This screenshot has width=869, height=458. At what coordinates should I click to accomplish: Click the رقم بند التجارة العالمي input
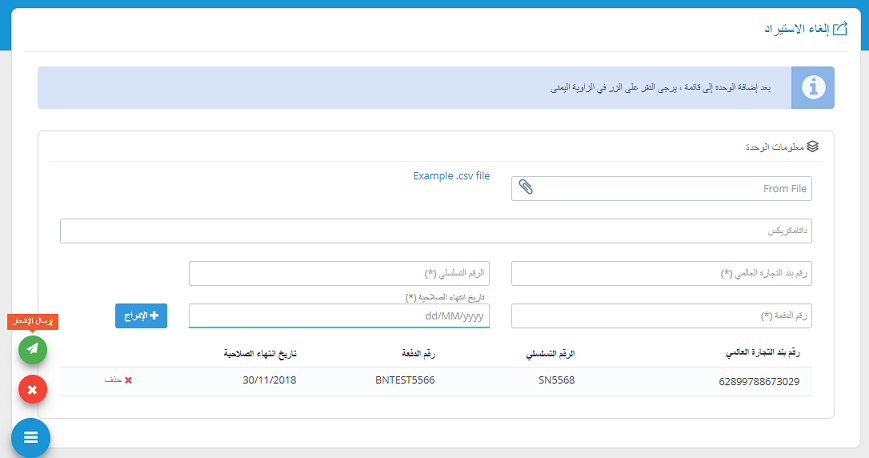pyautogui.click(x=661, y=274)
